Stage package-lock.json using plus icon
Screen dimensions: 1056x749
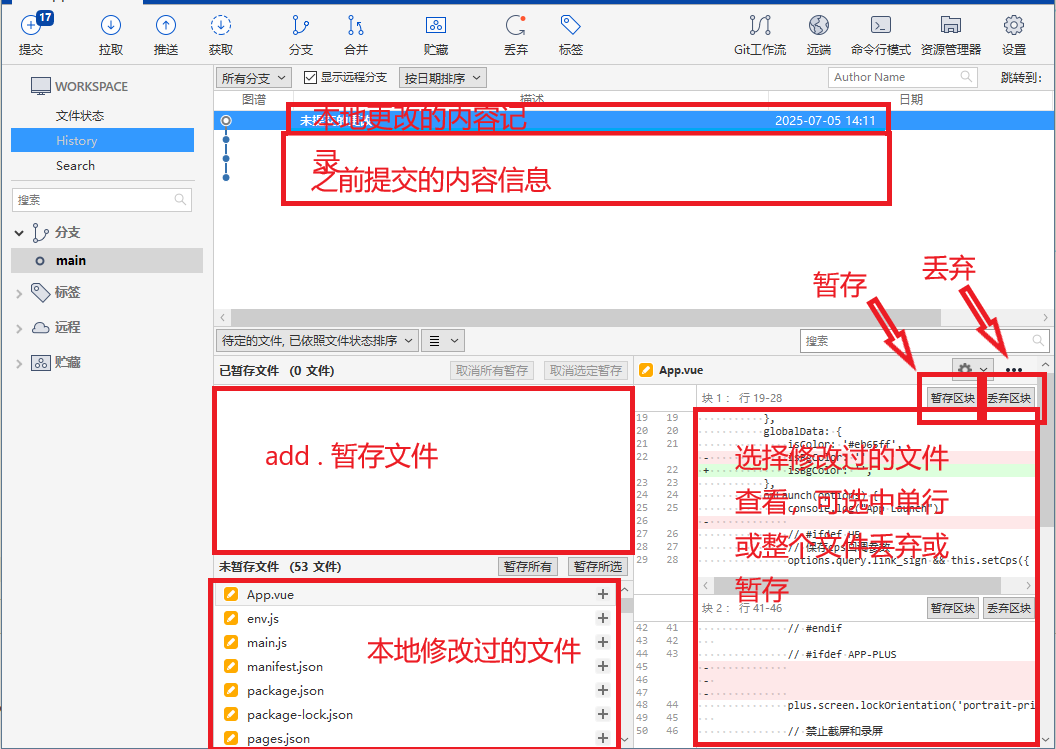(603, 714)
